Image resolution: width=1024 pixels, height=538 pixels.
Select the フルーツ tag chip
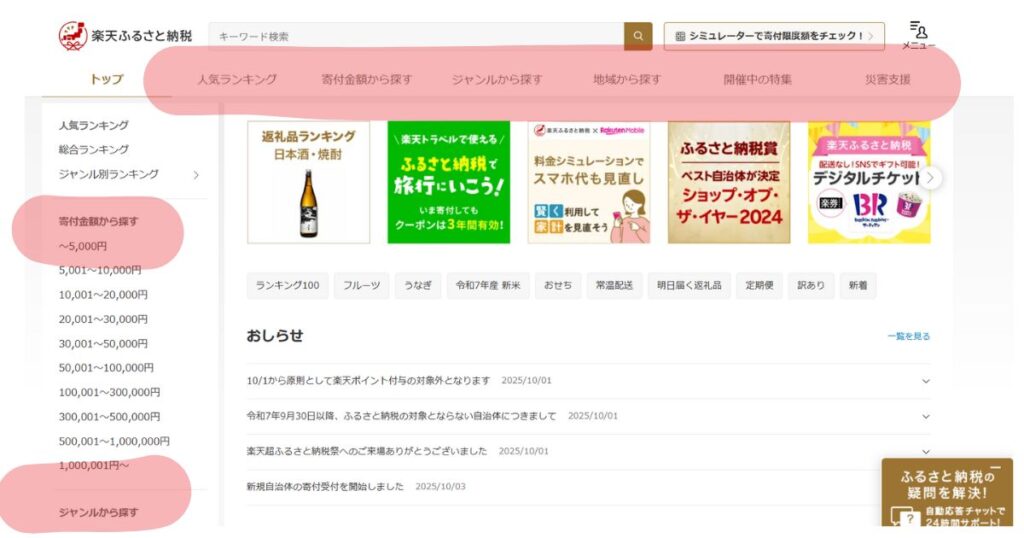point(361,286)
